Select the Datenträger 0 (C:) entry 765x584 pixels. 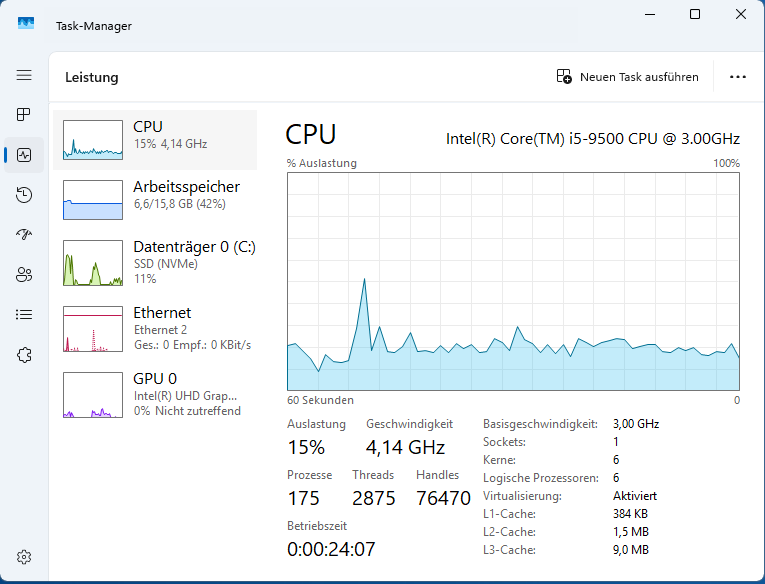pyautogui.click(x=155, y=263)
